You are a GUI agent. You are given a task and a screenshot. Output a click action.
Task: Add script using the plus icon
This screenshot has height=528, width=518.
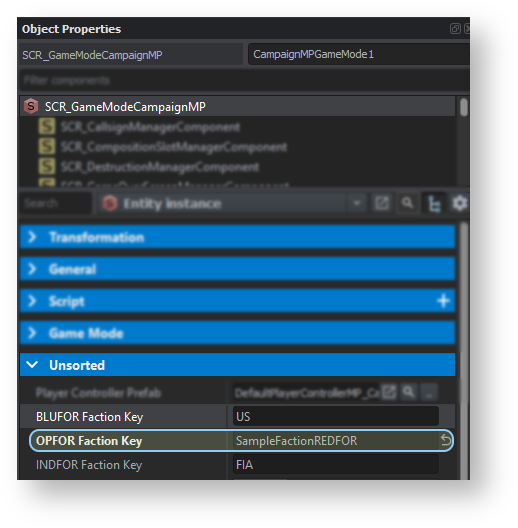coord(443,300)
